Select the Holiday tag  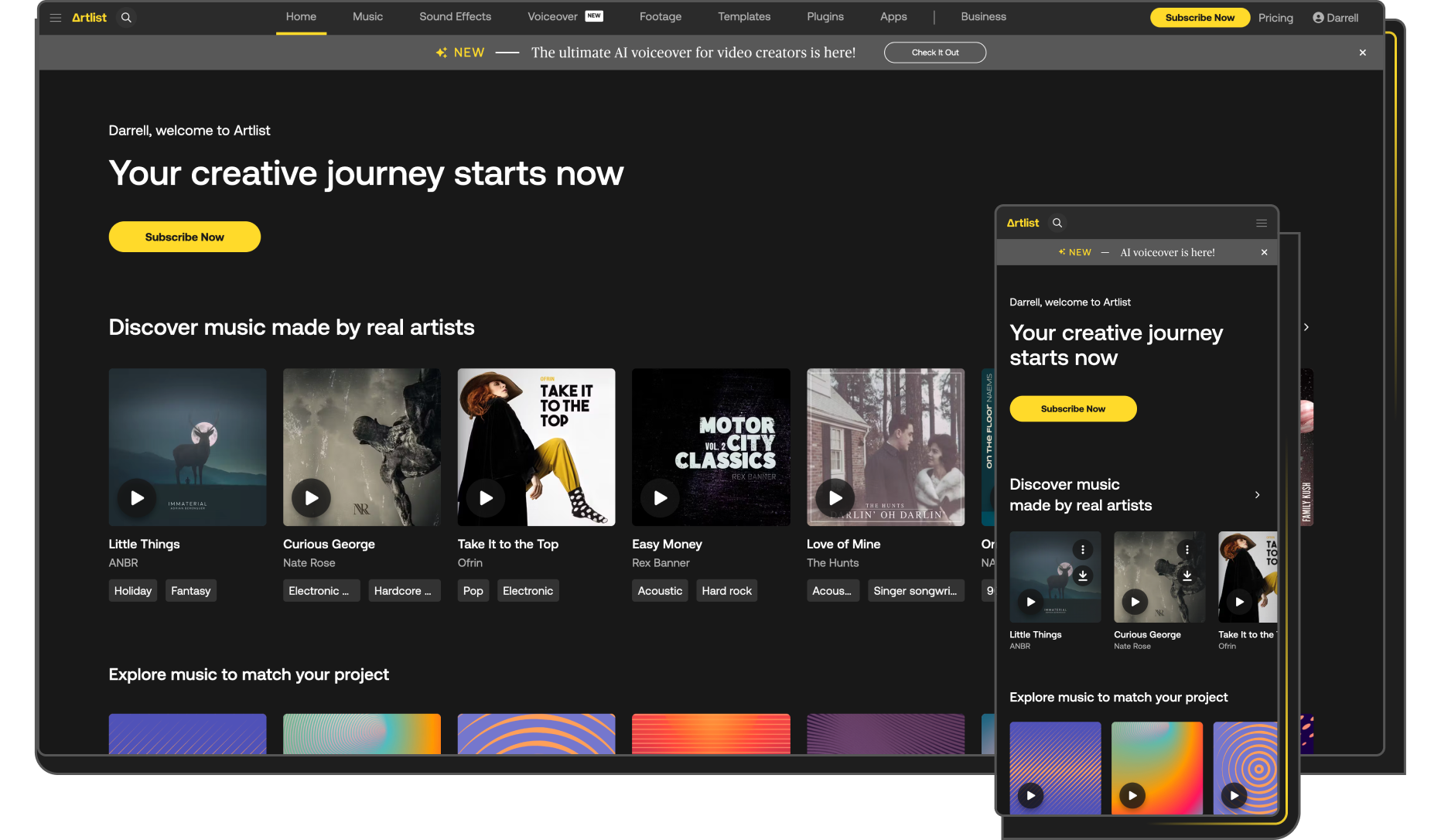coord(133,591)
